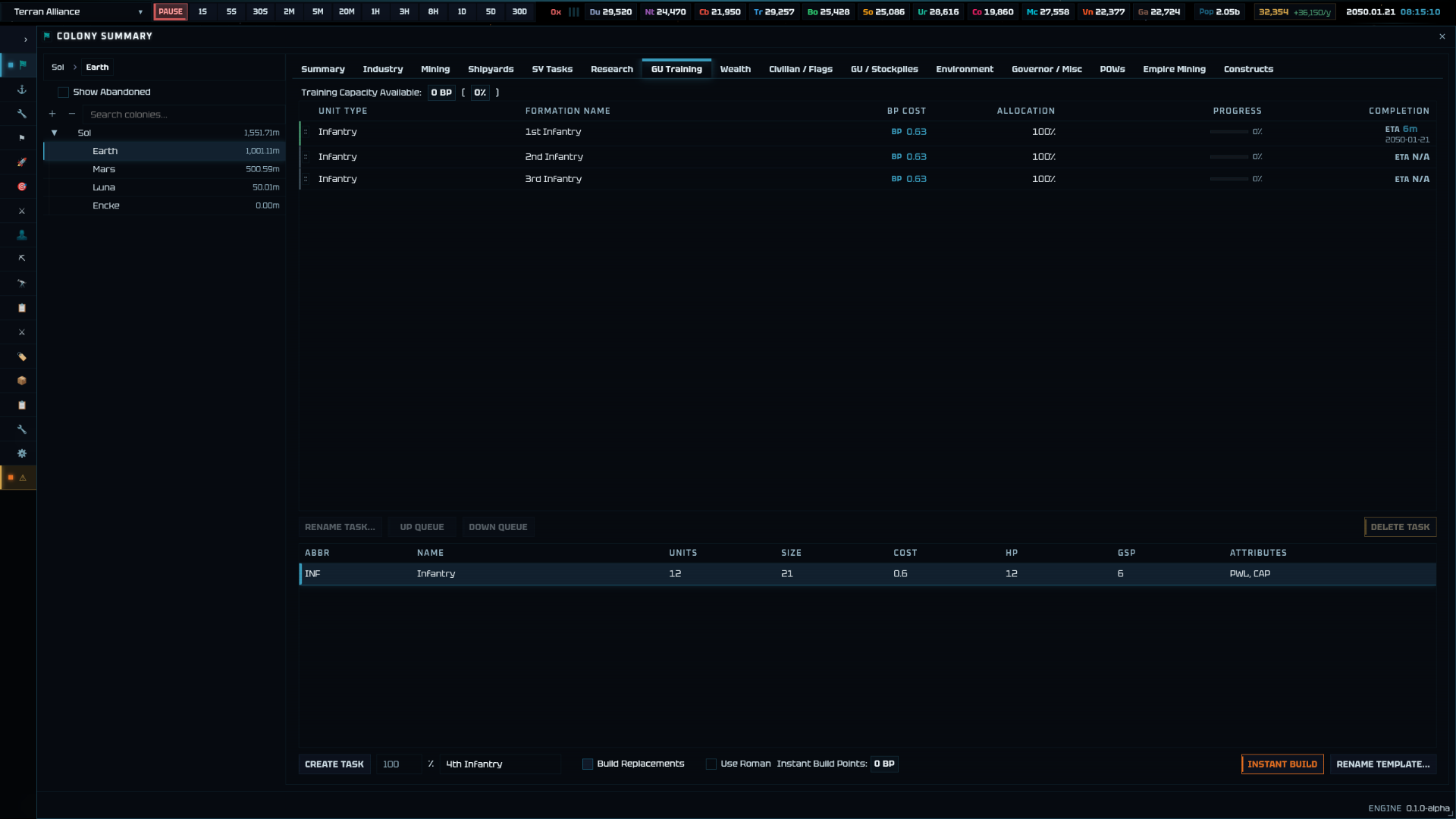Click the 3rd Infantry progress bar
This screenshot has width=1456, height=819.
tap(1229, 179)
